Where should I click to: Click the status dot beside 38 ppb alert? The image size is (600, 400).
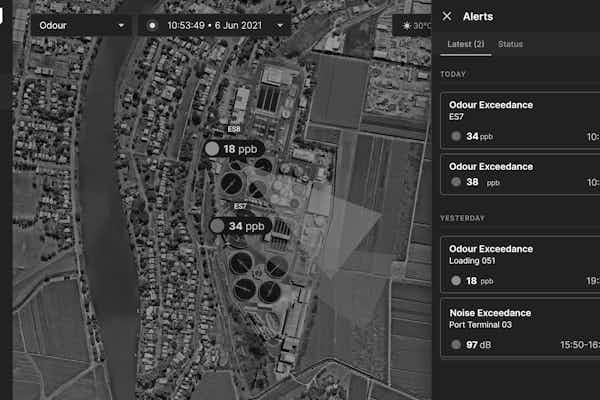[x=457, y=183]
